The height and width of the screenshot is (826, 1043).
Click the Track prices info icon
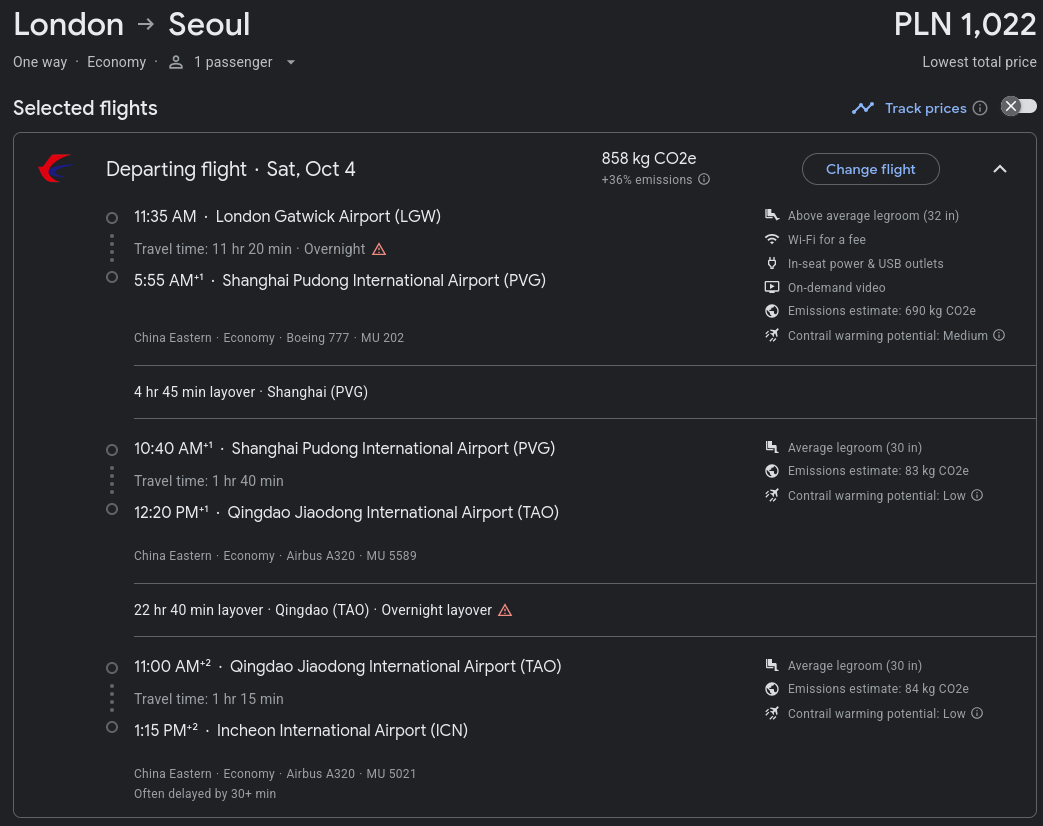point(980,108)
